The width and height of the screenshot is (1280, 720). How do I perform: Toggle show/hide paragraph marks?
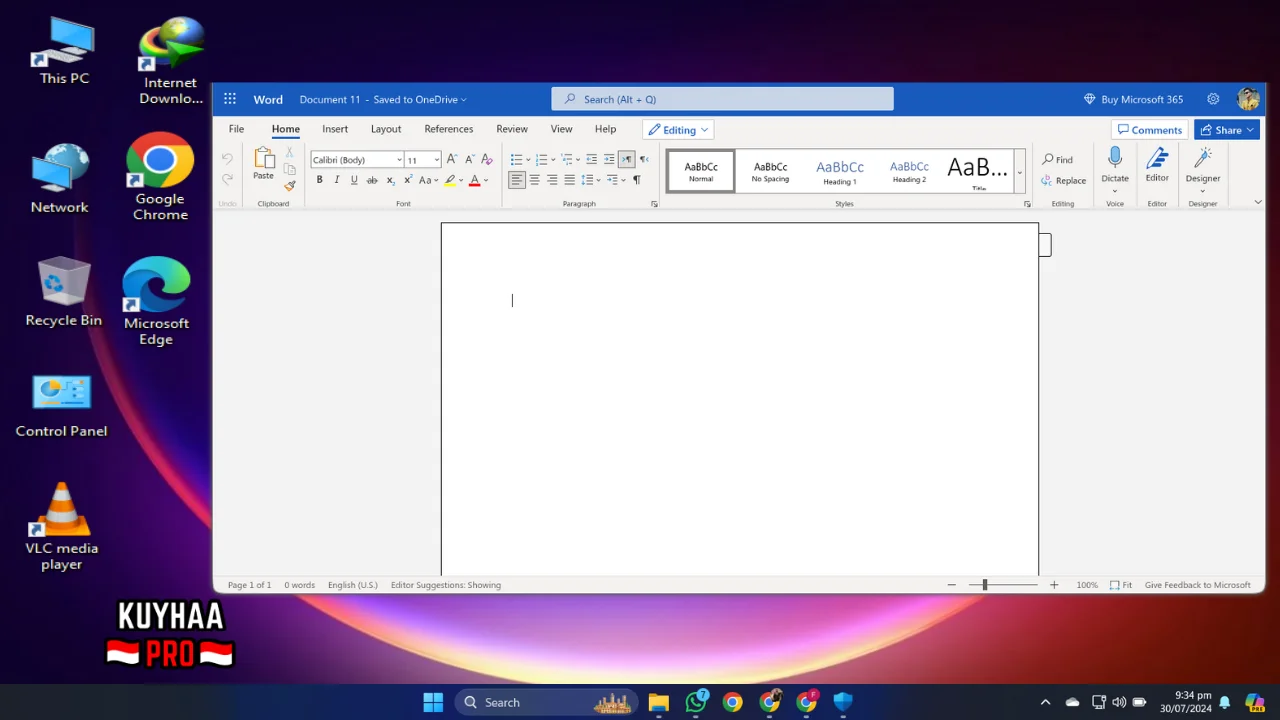pos(636,180)
